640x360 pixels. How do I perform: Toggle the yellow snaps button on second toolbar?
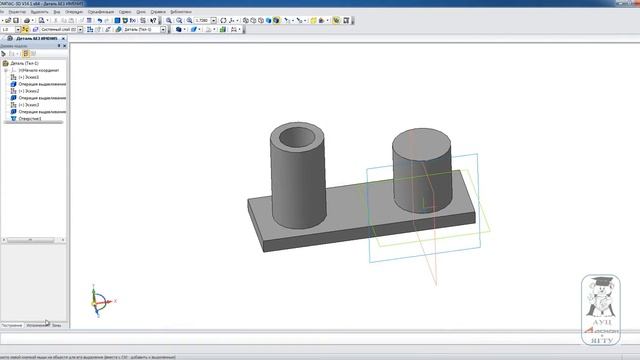point(24,29)
